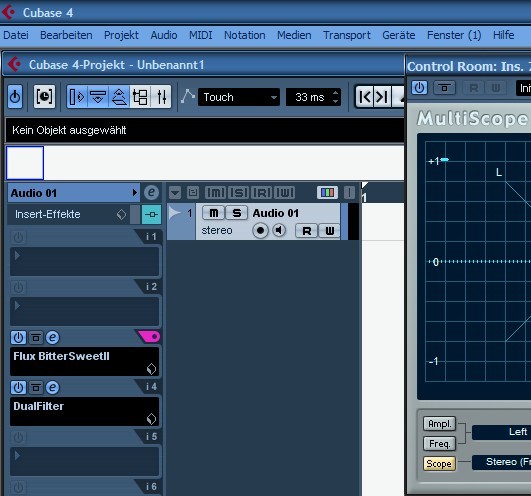Click teal insert-effects state button

click(151, 214)
